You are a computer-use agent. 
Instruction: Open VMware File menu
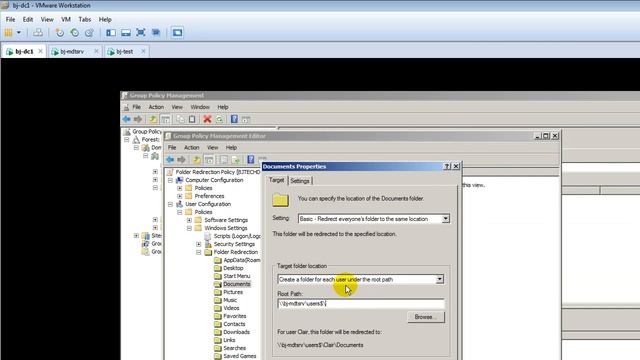[10, 19]
